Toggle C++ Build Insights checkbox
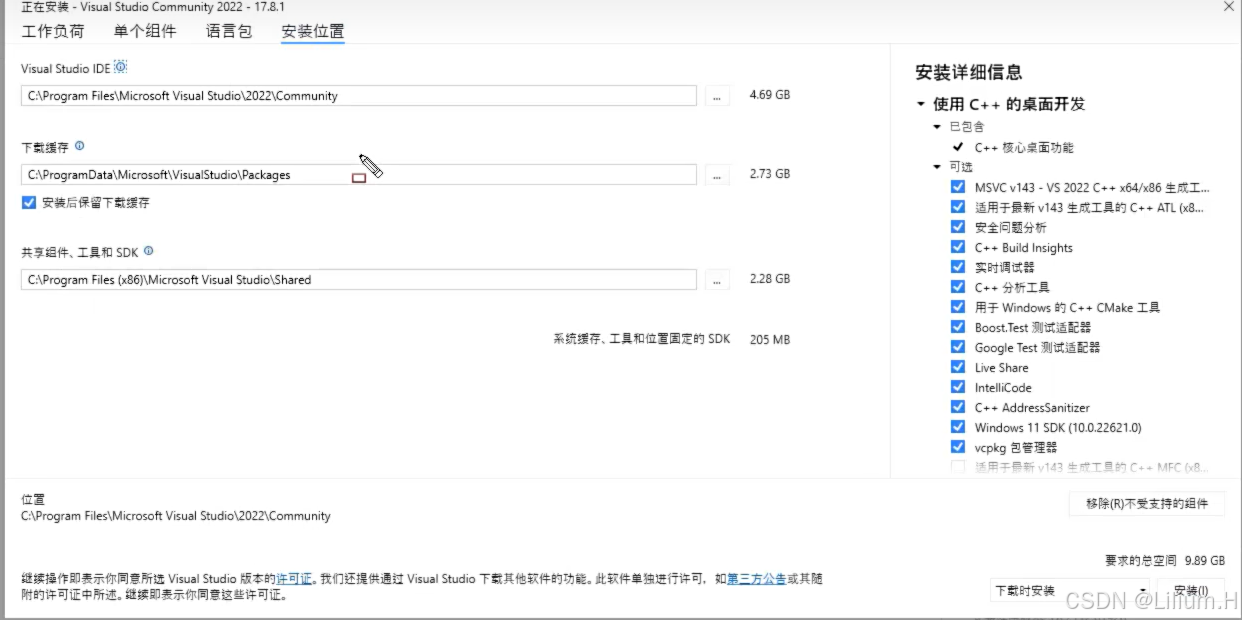 (958, 247)
